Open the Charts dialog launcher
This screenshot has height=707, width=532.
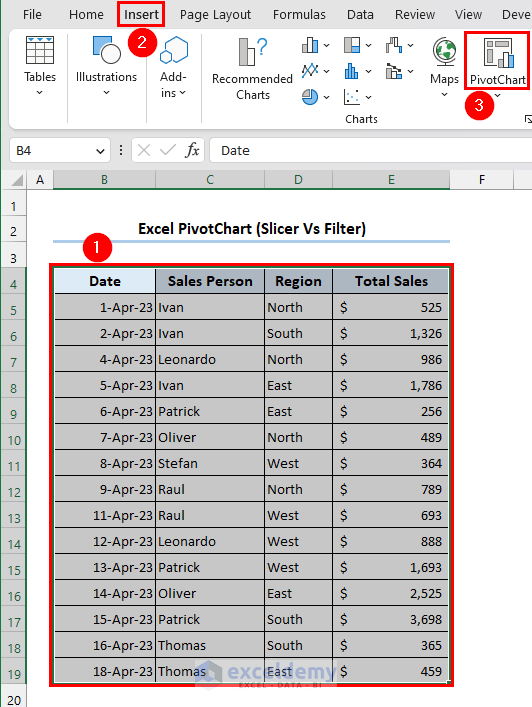528,119
